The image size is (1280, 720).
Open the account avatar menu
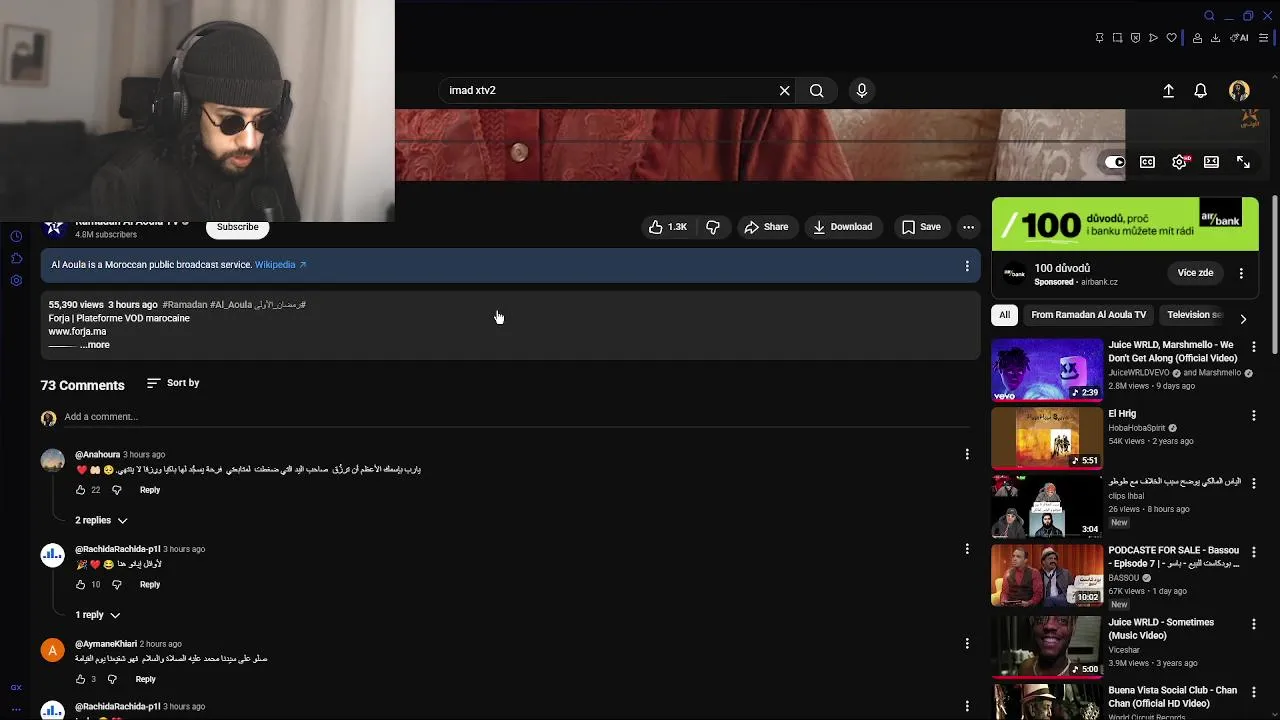tap(1239, 90)
